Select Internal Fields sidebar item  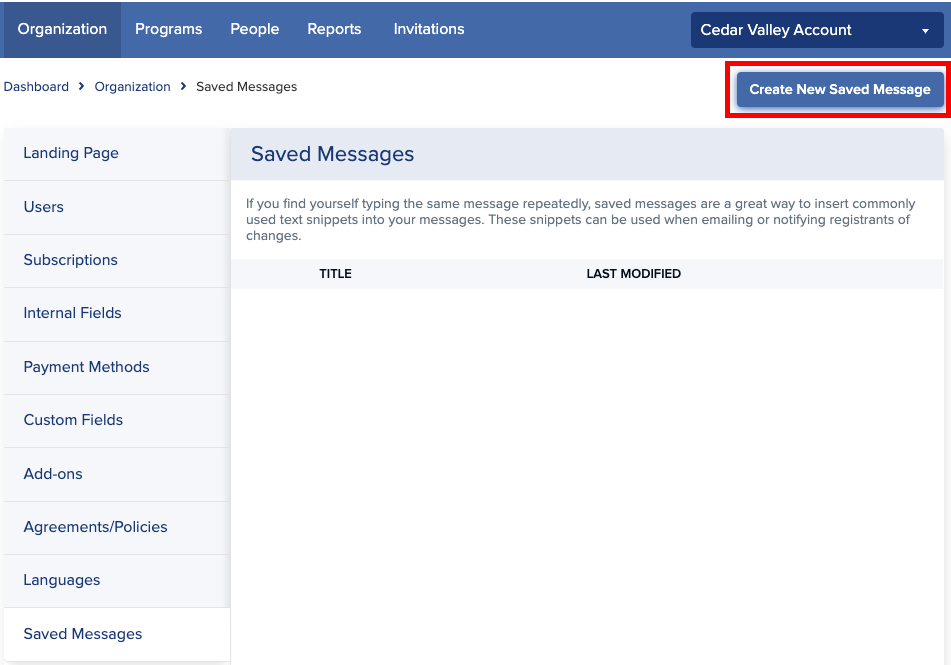tap(117, 314)
